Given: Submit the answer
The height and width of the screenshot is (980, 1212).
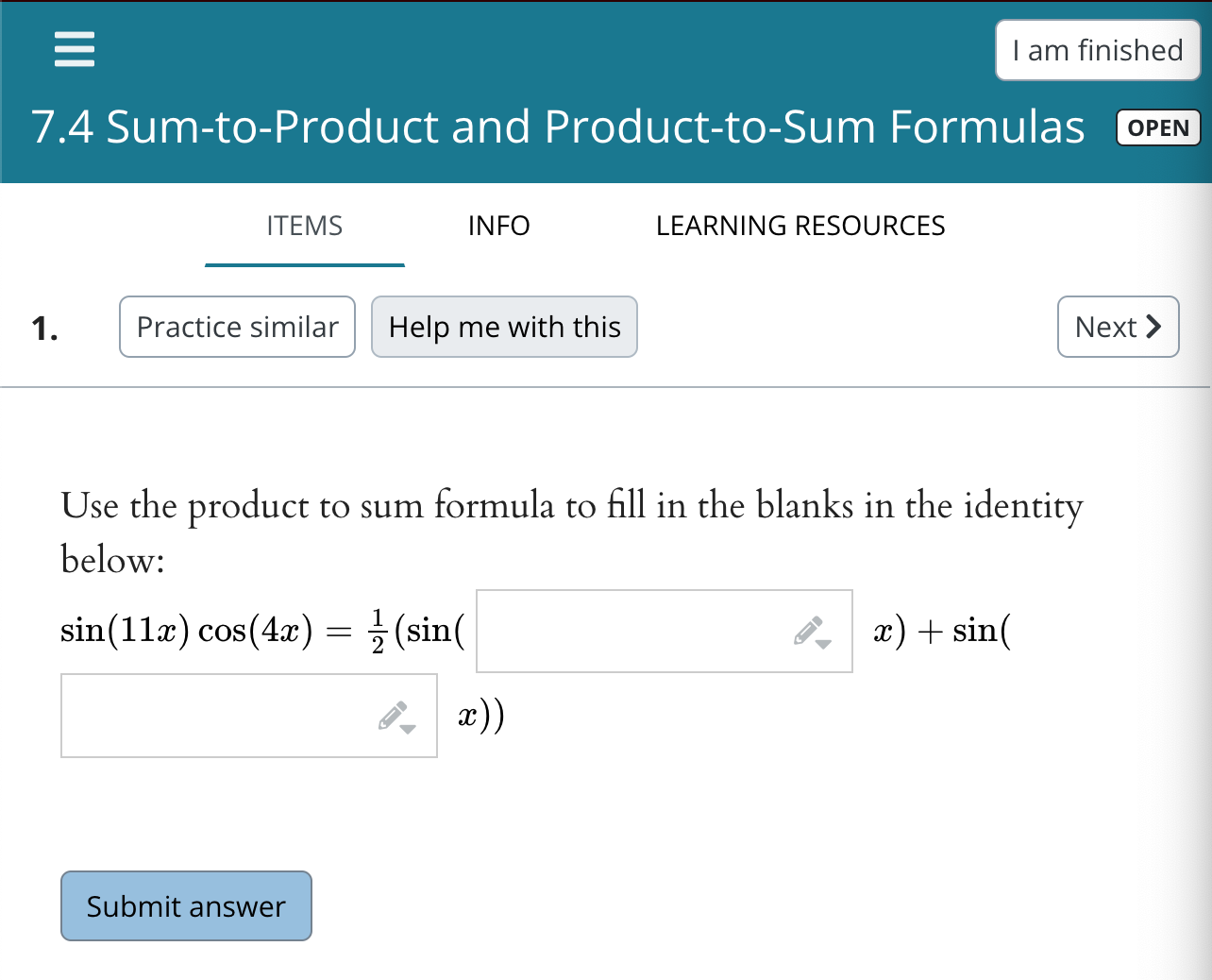Looking at the screenshot, I should (x=186, y=905).
